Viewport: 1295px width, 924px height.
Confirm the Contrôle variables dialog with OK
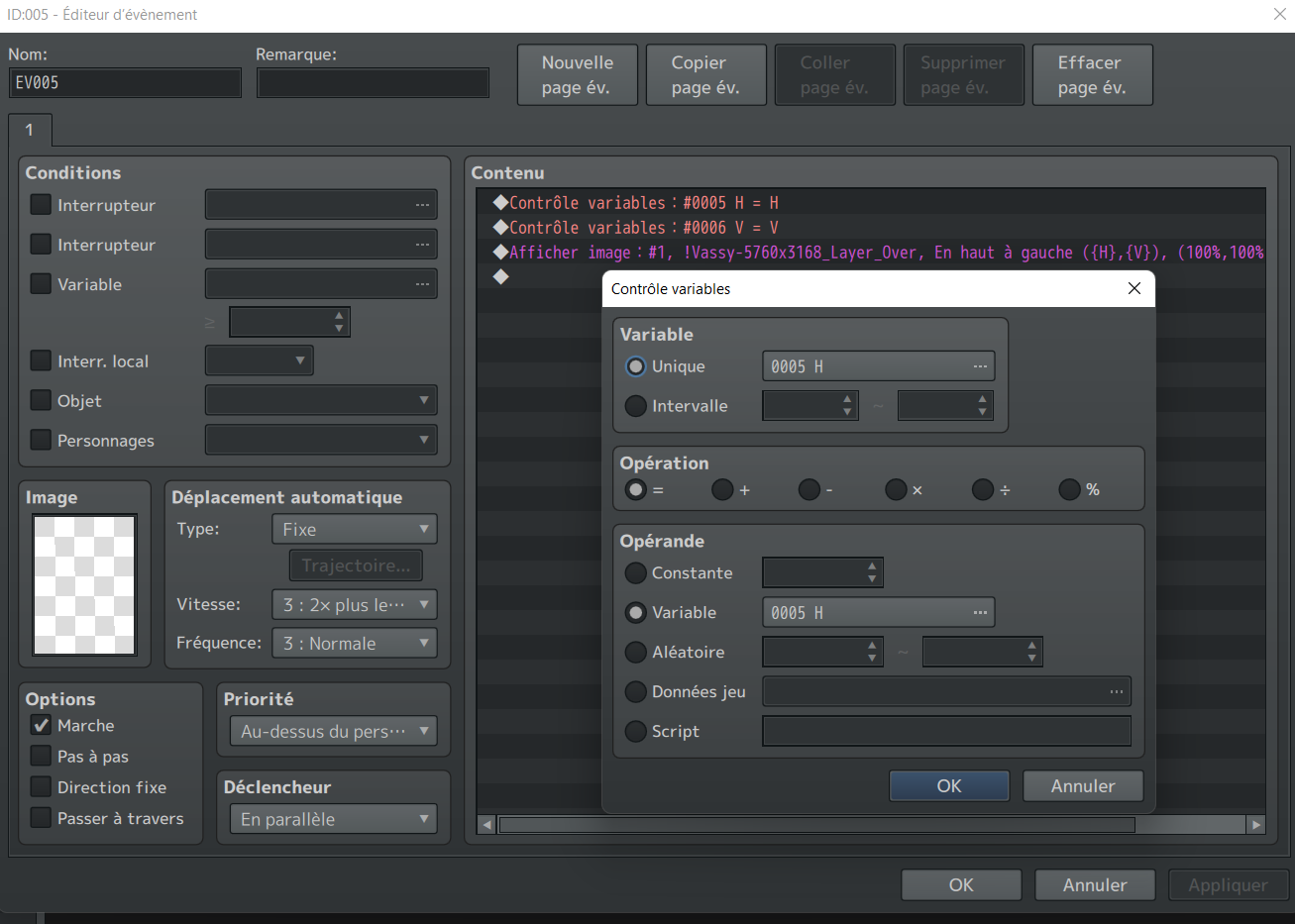(948, 785)
